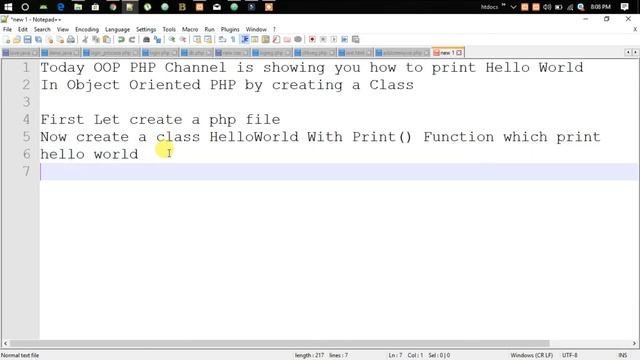Click the Print toolbar icon
This screenshot has width=640, height=360.
71,40
